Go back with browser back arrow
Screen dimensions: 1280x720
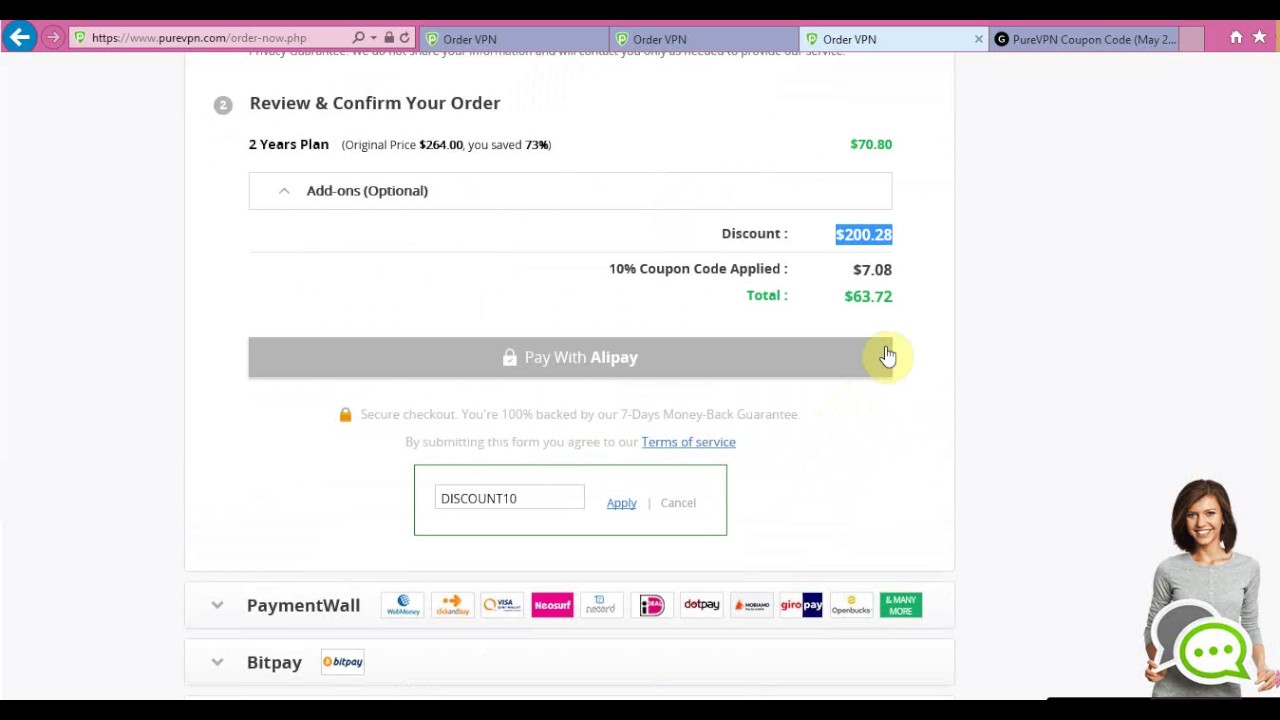tap(19, 38)
